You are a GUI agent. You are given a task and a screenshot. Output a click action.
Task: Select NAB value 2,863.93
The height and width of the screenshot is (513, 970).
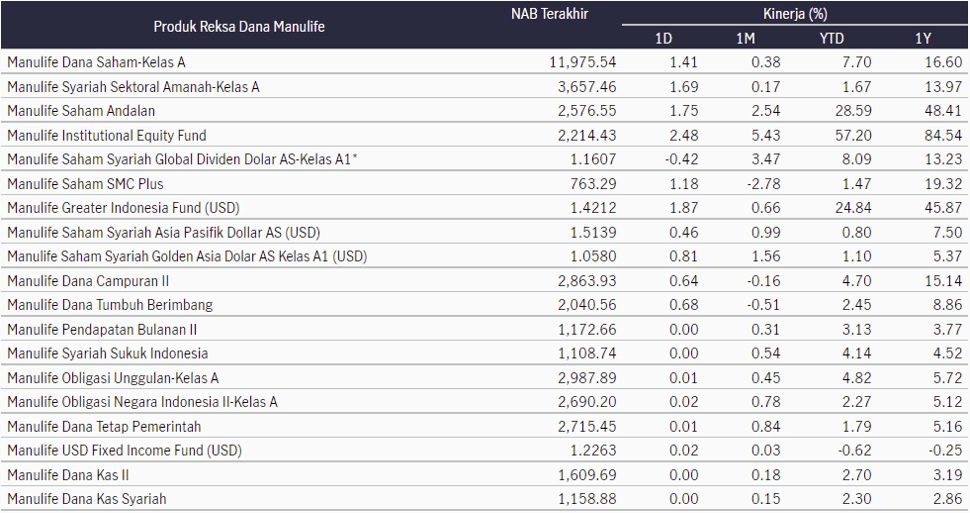[x=587, y=281]
